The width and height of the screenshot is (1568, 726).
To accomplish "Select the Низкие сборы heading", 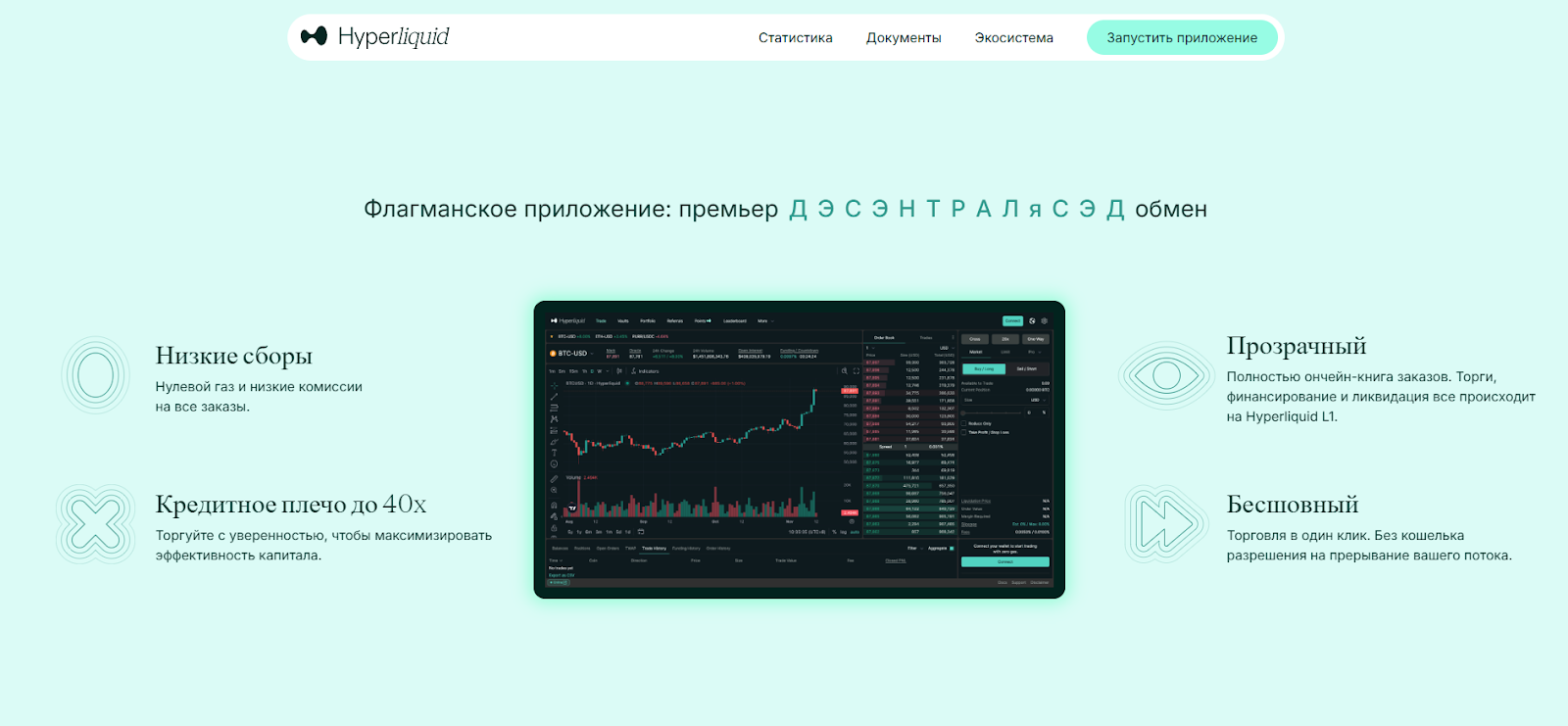I will coord(234,356).
